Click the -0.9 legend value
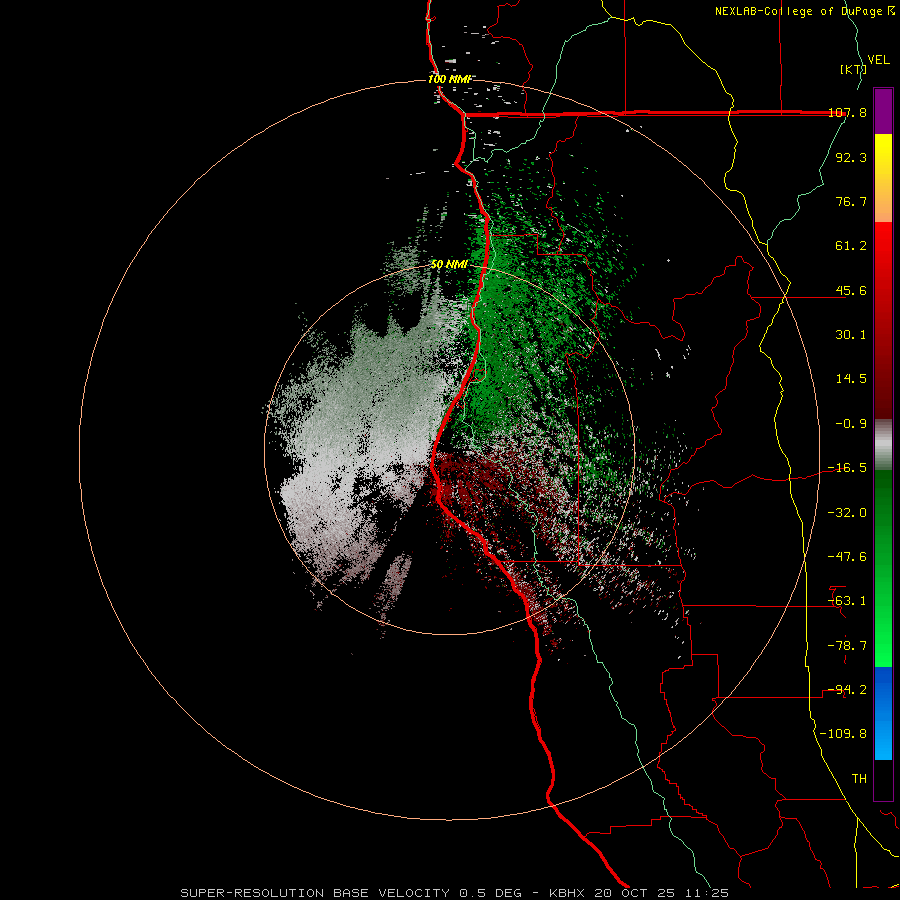Screen dimensions: 900x900 pos(851,424)
